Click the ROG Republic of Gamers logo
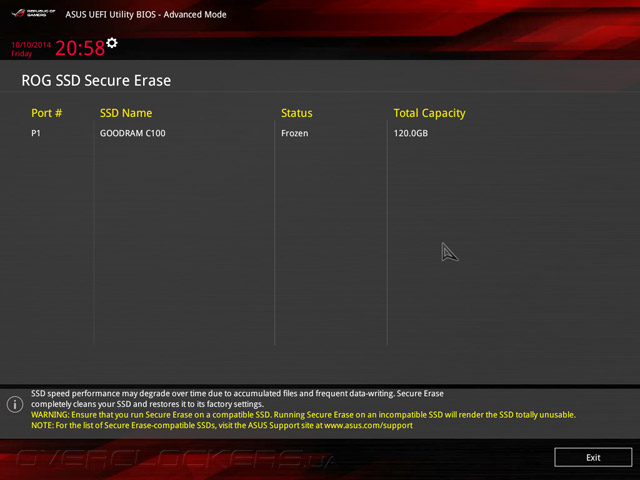This screenshot has height=480, width=640. tap(33, 13)
